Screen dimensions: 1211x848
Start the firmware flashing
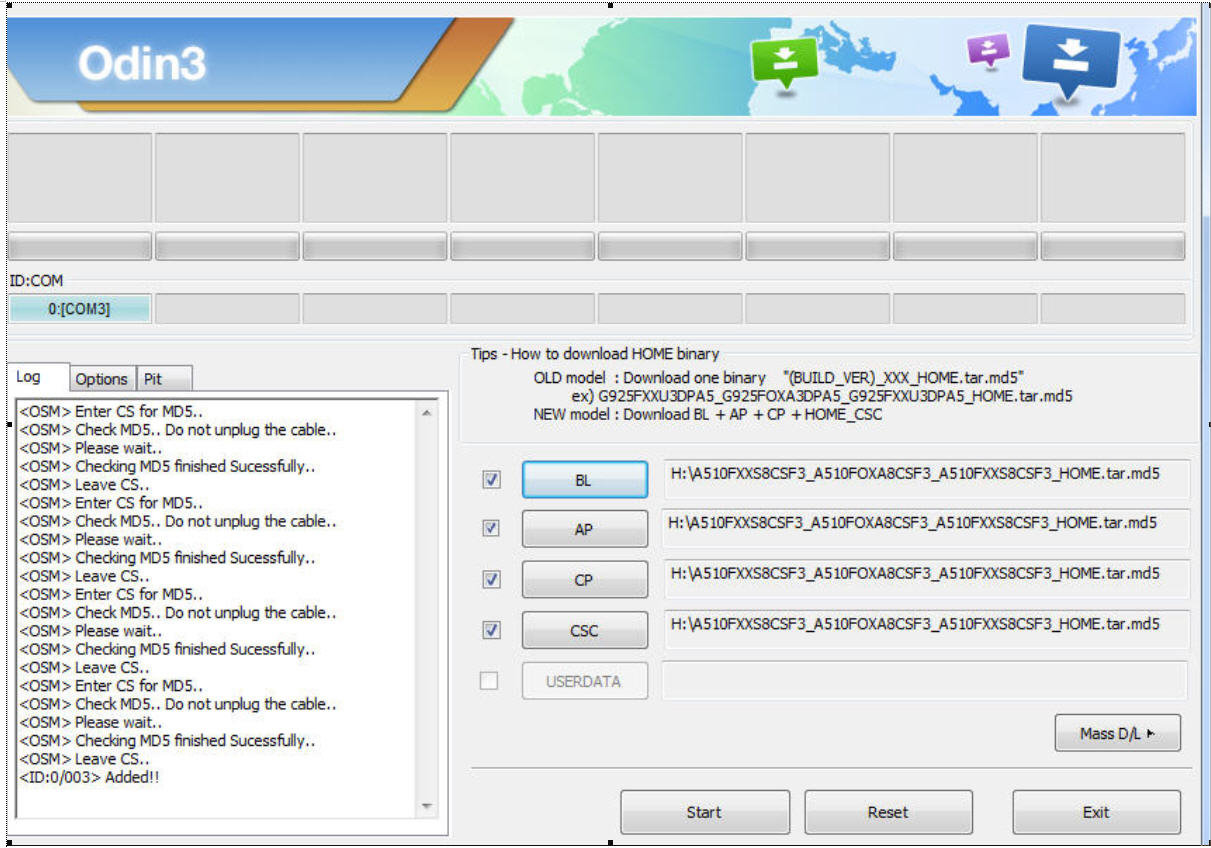tap(704, 812)
